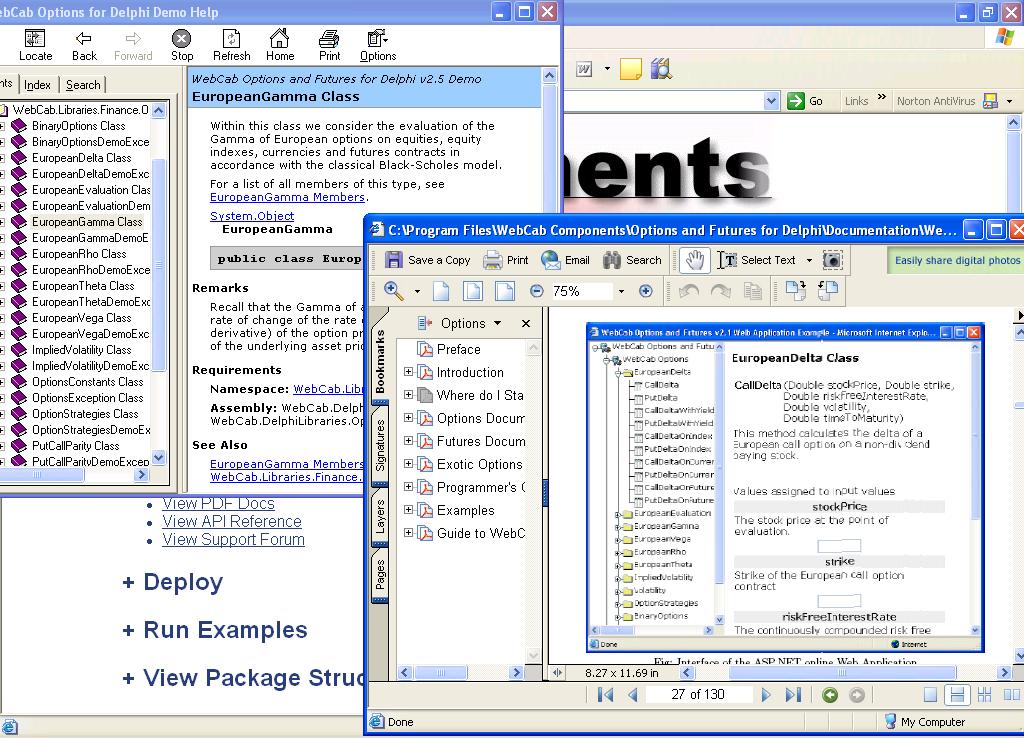Screen dimensions: 1024x738
Task: Click the Go button in browser address bar
Action: coord(805,101)
